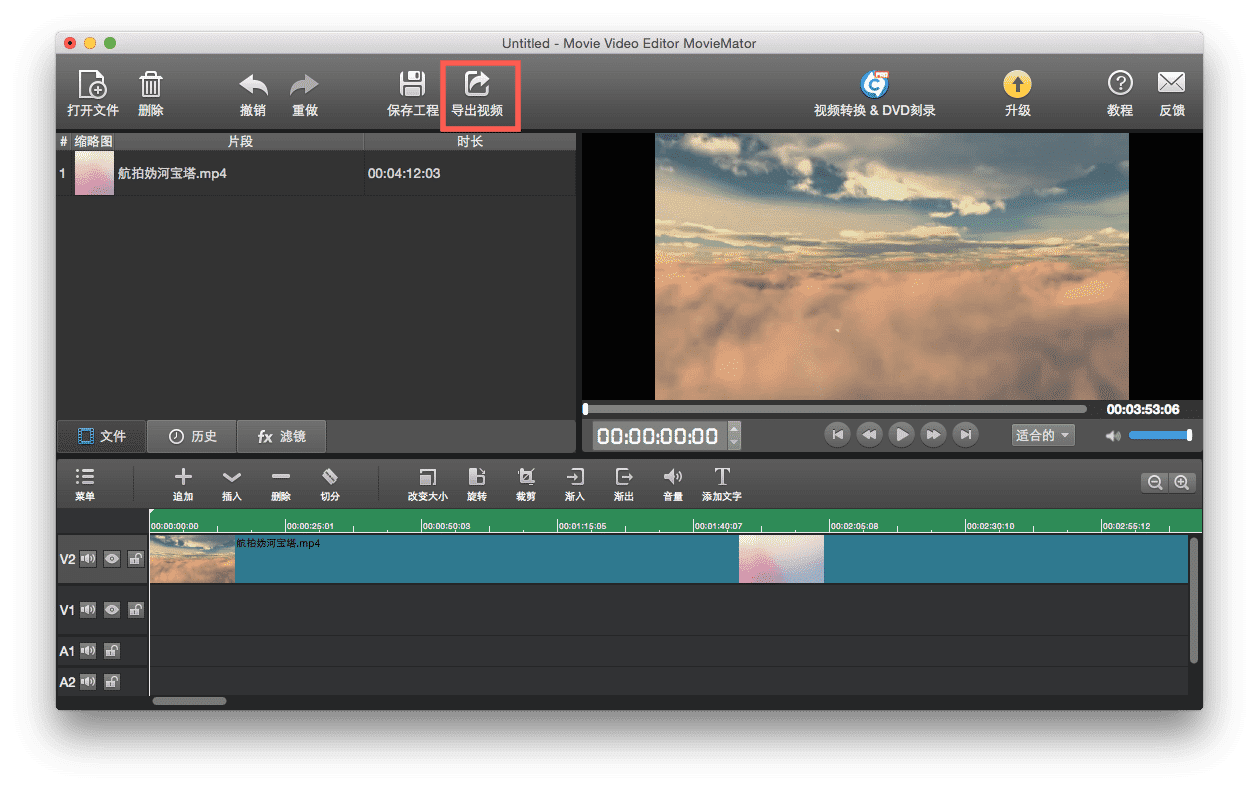
Task: Rewind the video
Action: (870, 435)
